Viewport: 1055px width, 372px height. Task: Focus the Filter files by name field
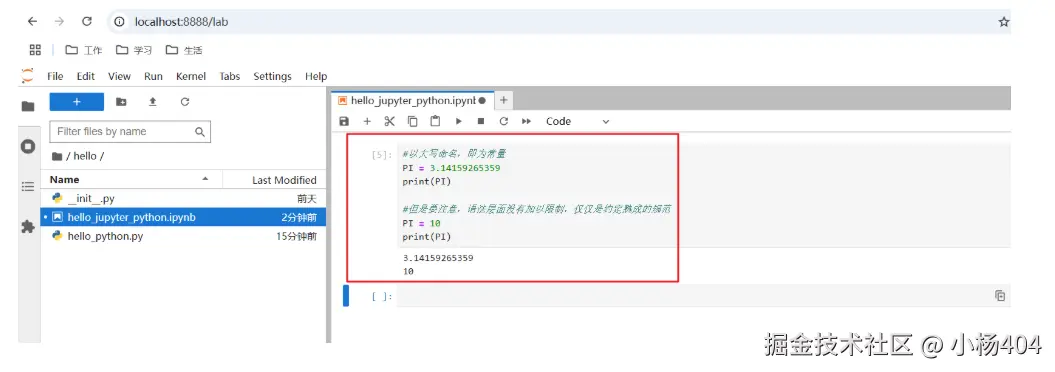click(130, 132)
